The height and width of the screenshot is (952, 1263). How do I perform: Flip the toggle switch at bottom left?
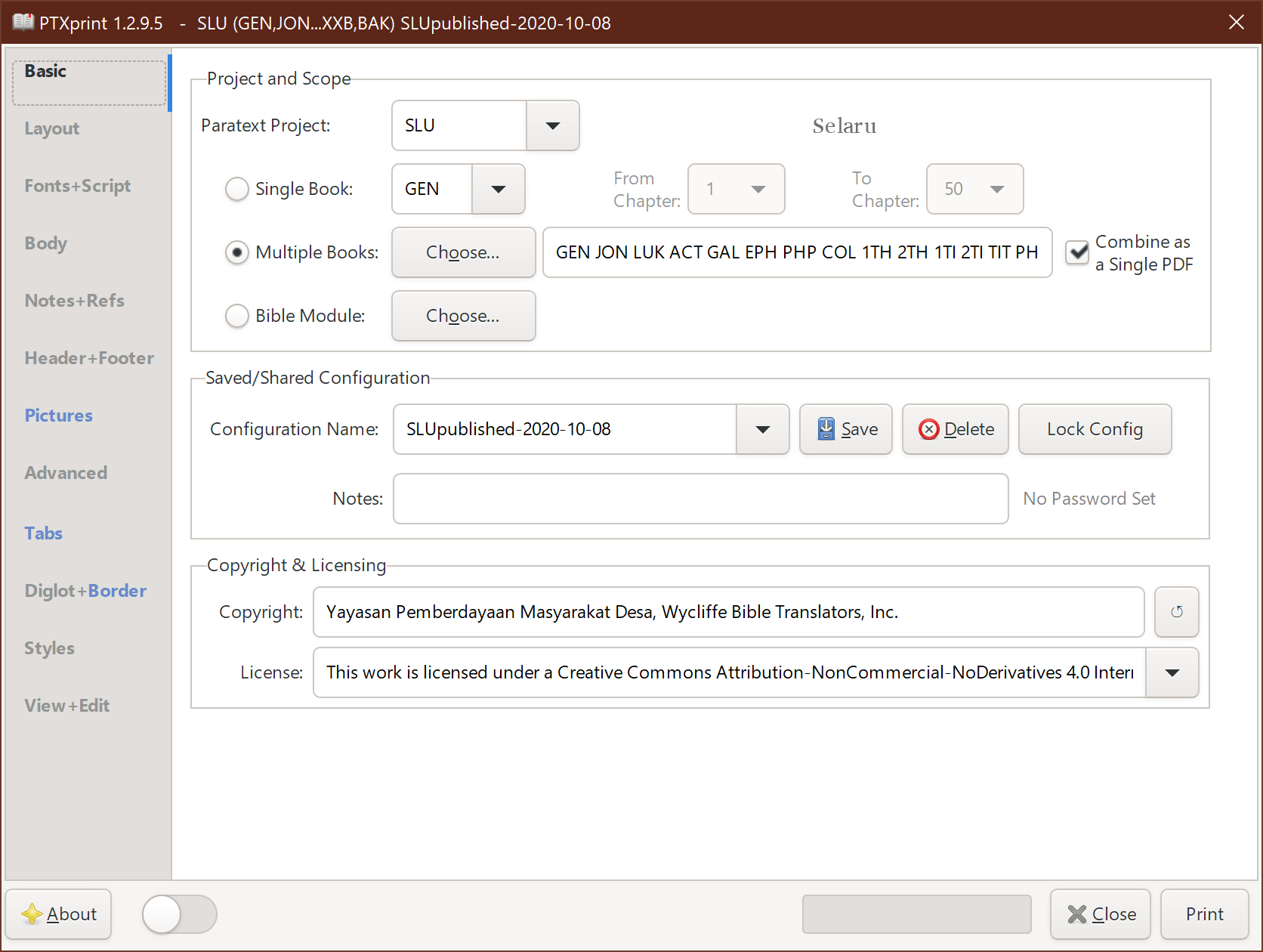point(178,914)
